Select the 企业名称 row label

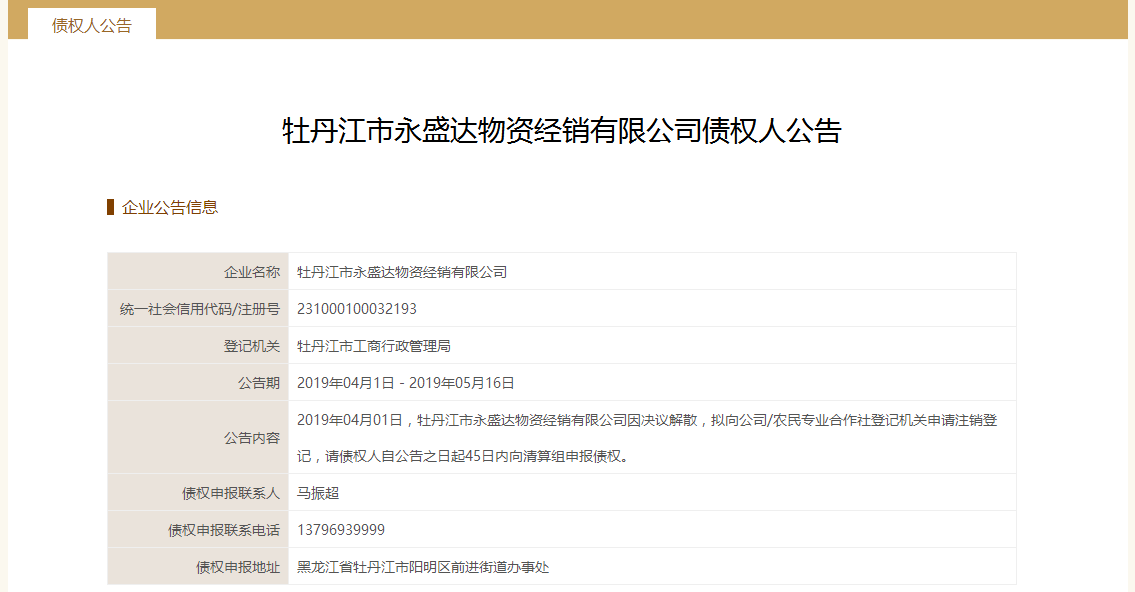tap(252, 272)
